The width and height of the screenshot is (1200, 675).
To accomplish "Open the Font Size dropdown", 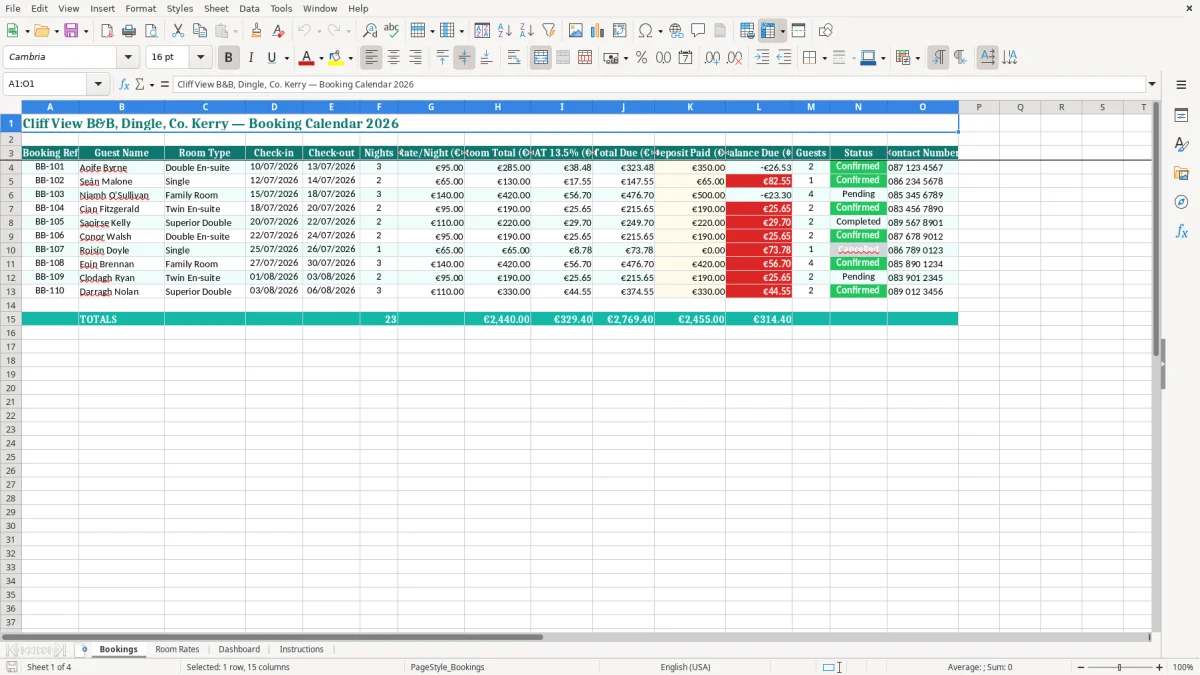I will tap(200, 58).
